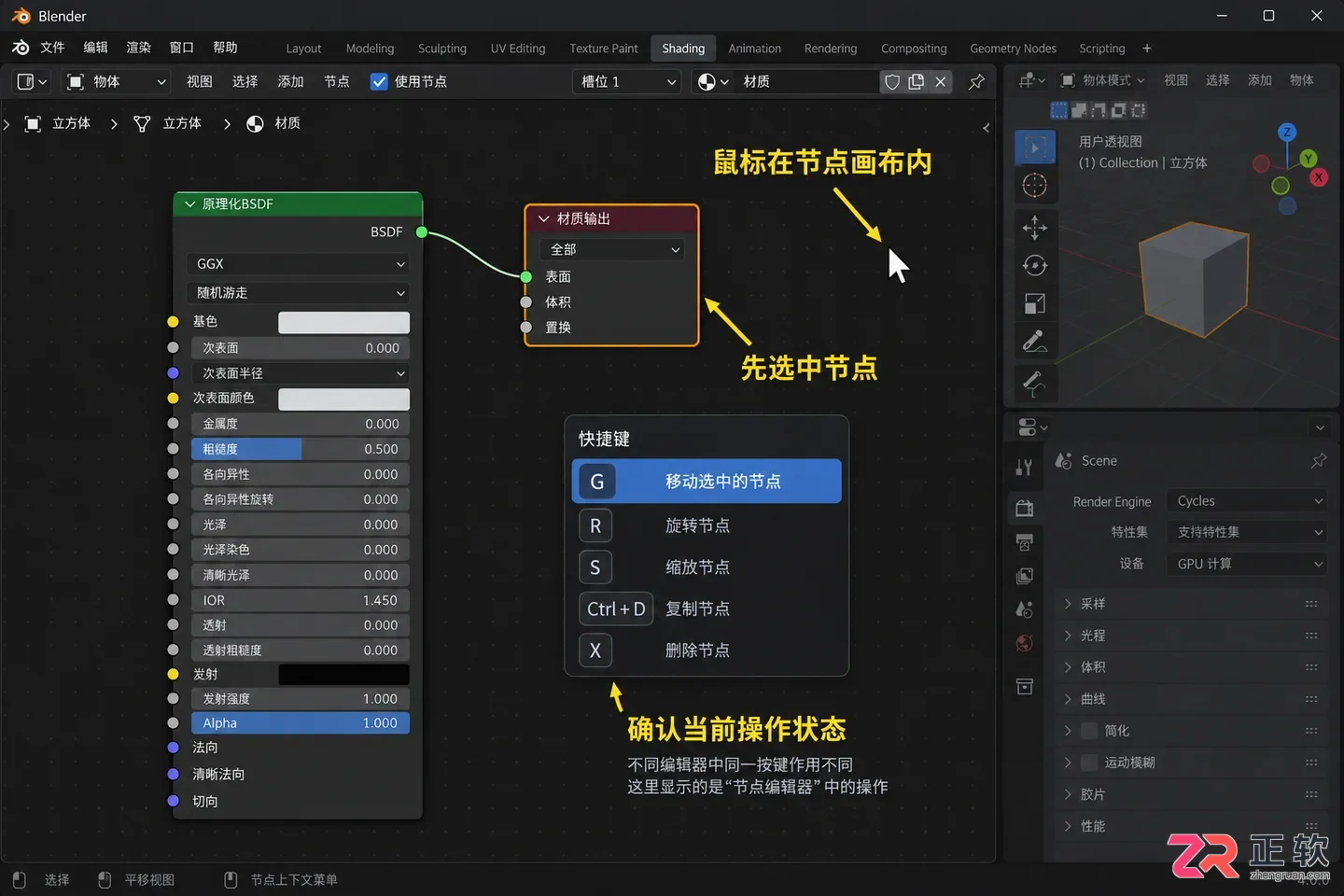
Task: Click the Z axis on the navigation gizmo
Action: click(1287, 133)
